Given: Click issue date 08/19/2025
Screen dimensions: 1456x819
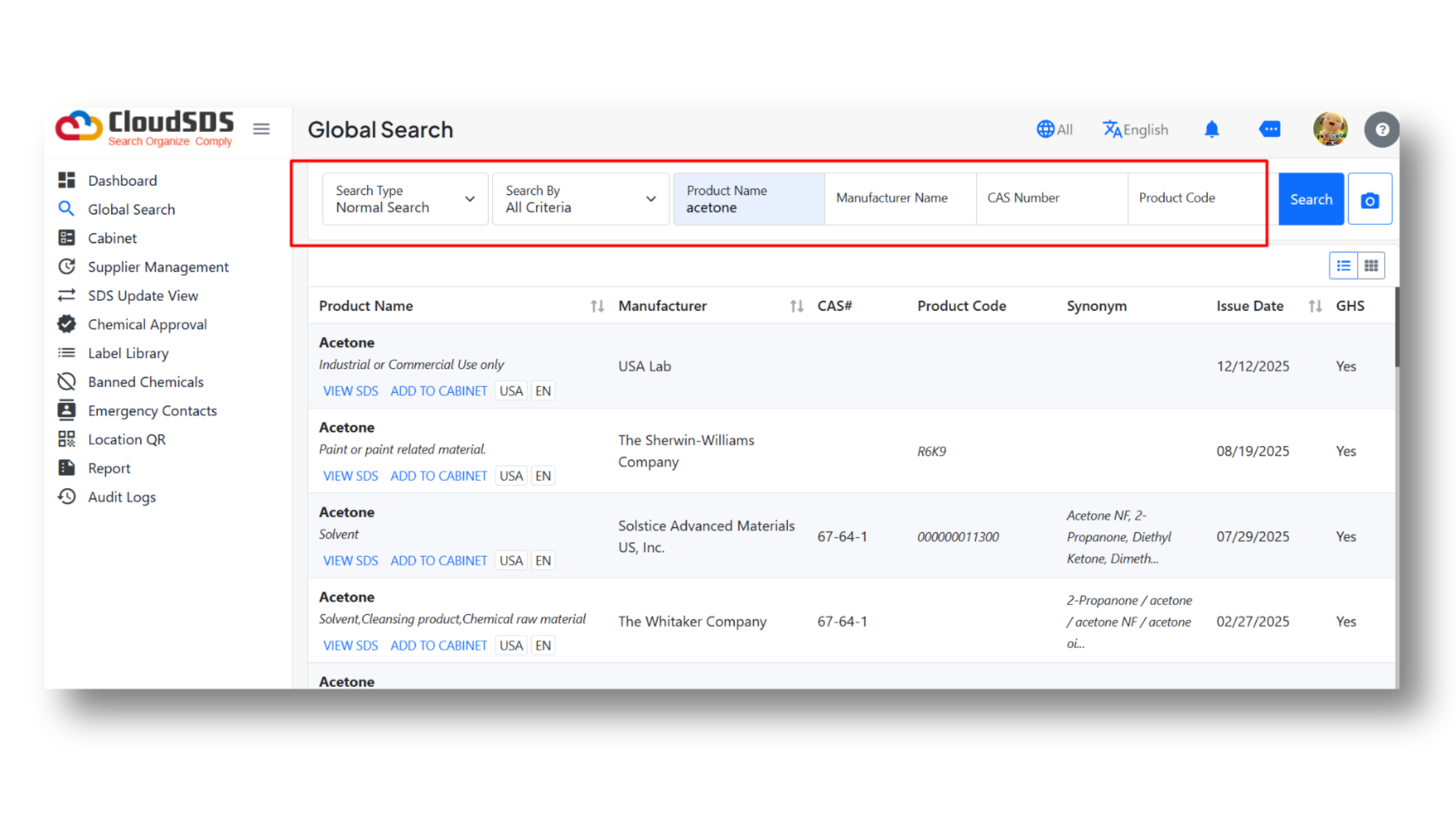Looking at the screenshot, I should click(x=1253, y=451).
